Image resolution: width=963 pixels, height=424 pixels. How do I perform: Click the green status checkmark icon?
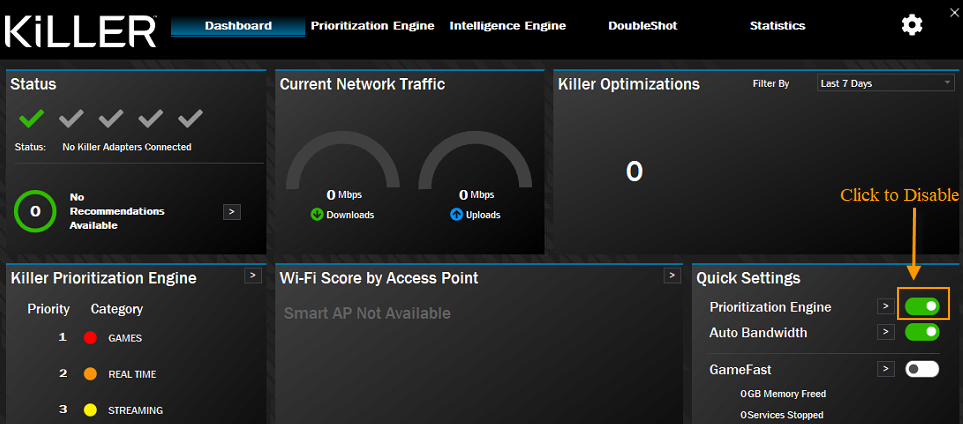[32, 119]
